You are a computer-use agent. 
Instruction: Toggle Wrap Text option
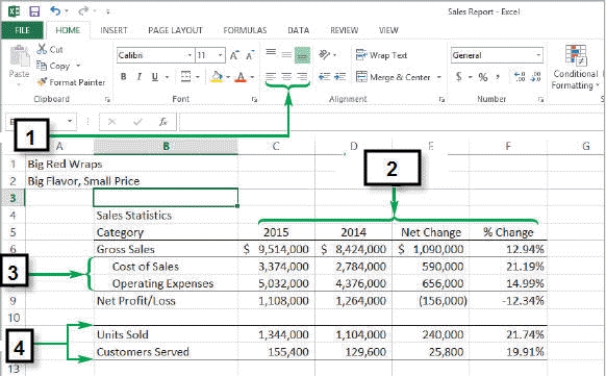[381, 55]
